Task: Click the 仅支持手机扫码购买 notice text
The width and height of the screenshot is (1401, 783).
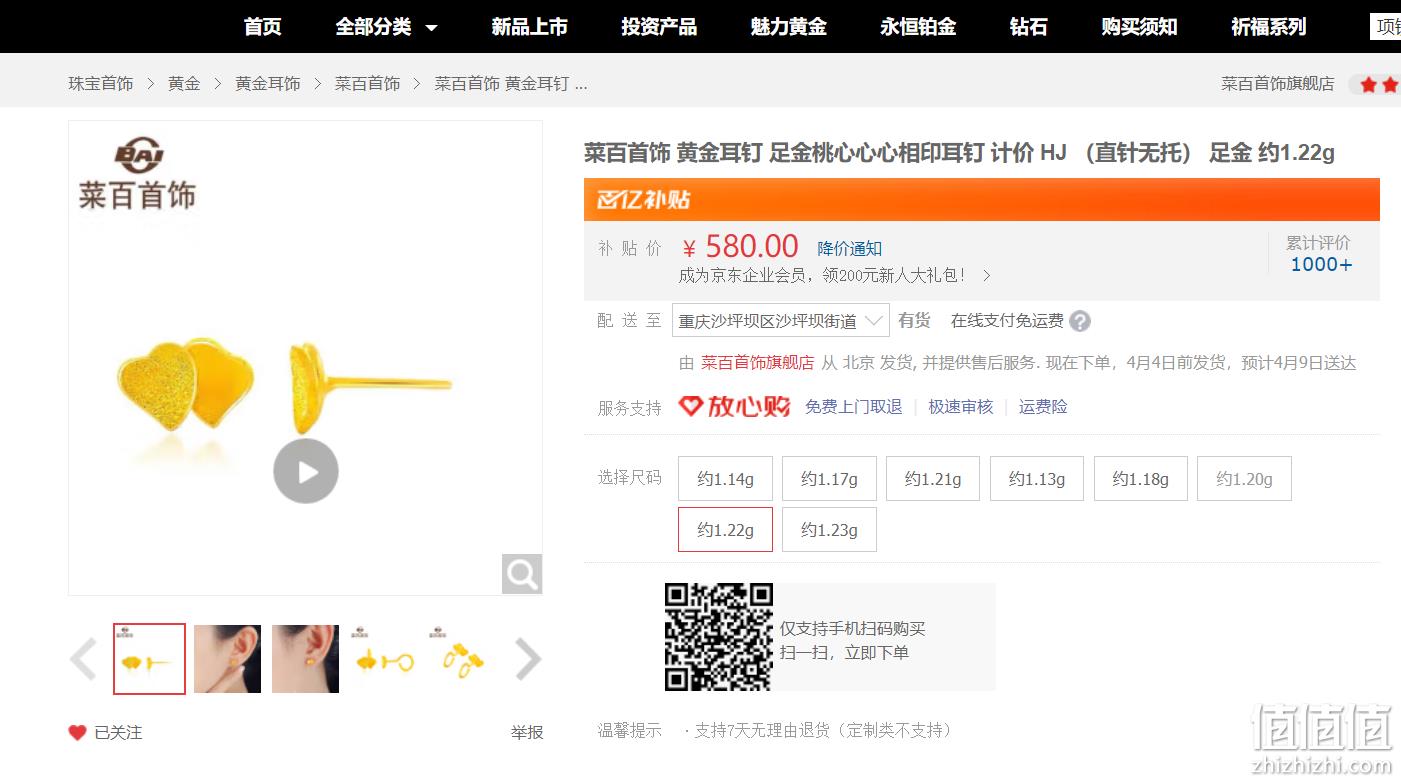Action: click(x=853, y=629)
